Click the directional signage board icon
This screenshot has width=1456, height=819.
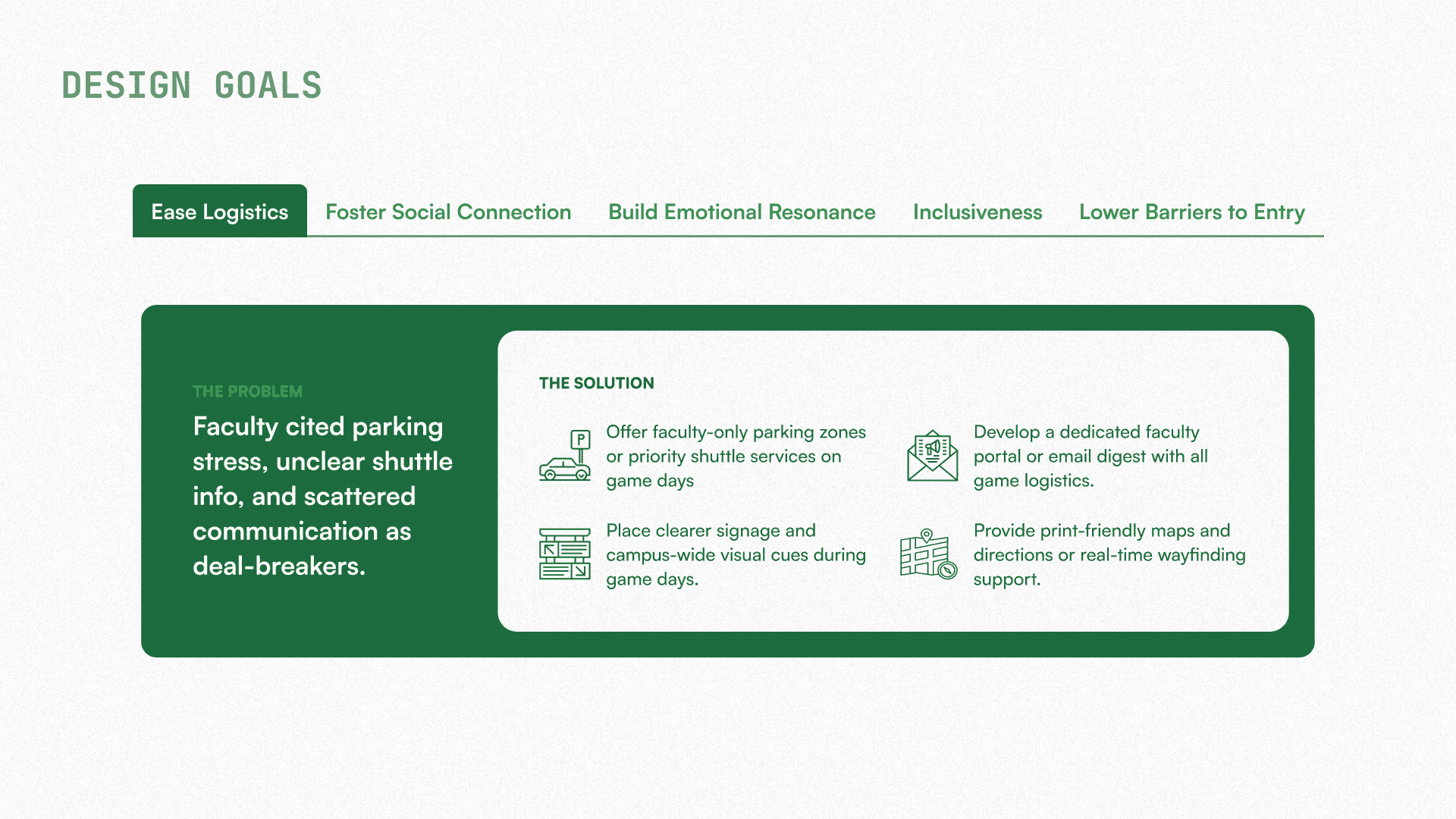click(x=565, y=554)
